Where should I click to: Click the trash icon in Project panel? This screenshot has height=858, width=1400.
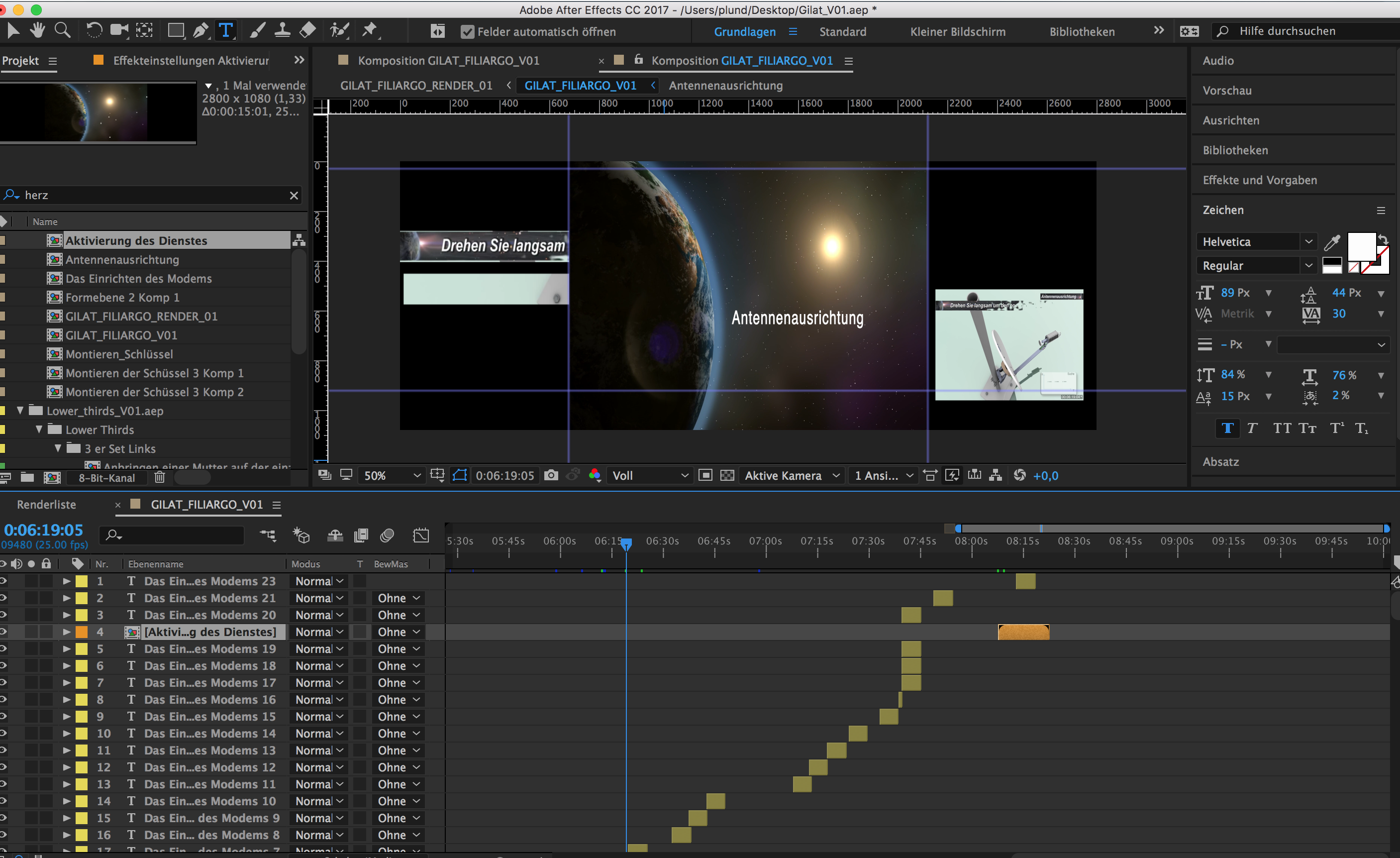[160, 477]
